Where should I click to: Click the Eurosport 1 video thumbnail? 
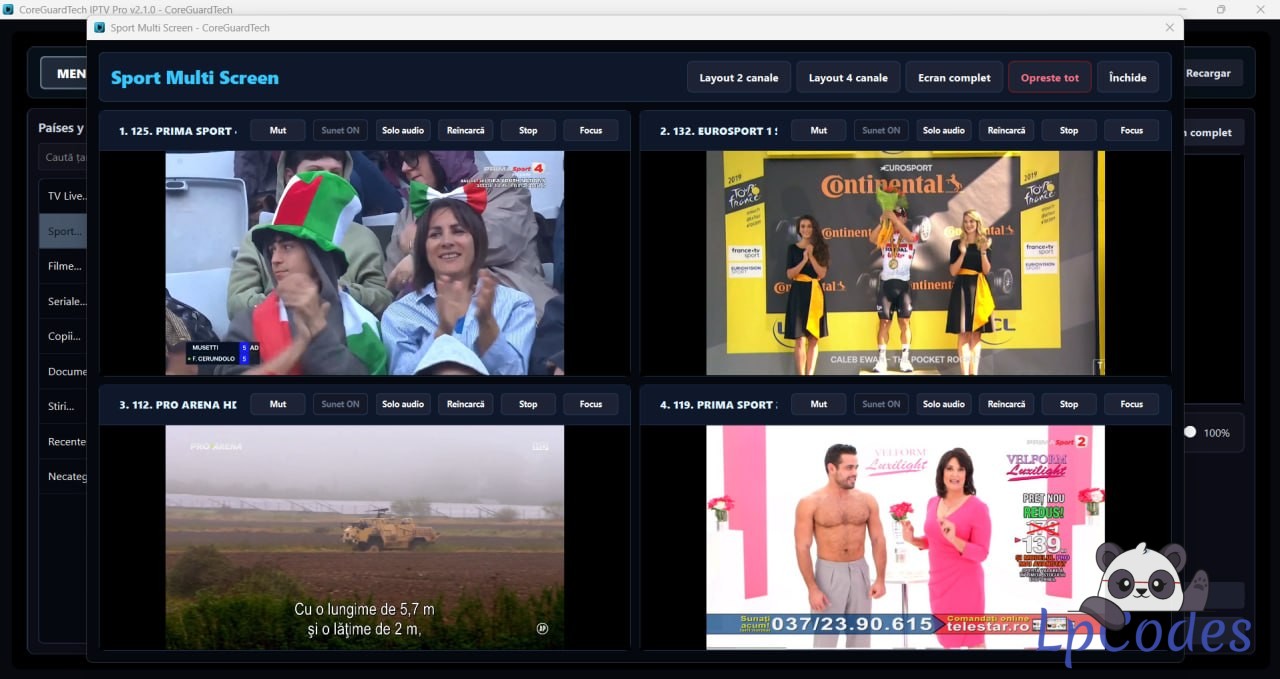click(x=905, y=263)
